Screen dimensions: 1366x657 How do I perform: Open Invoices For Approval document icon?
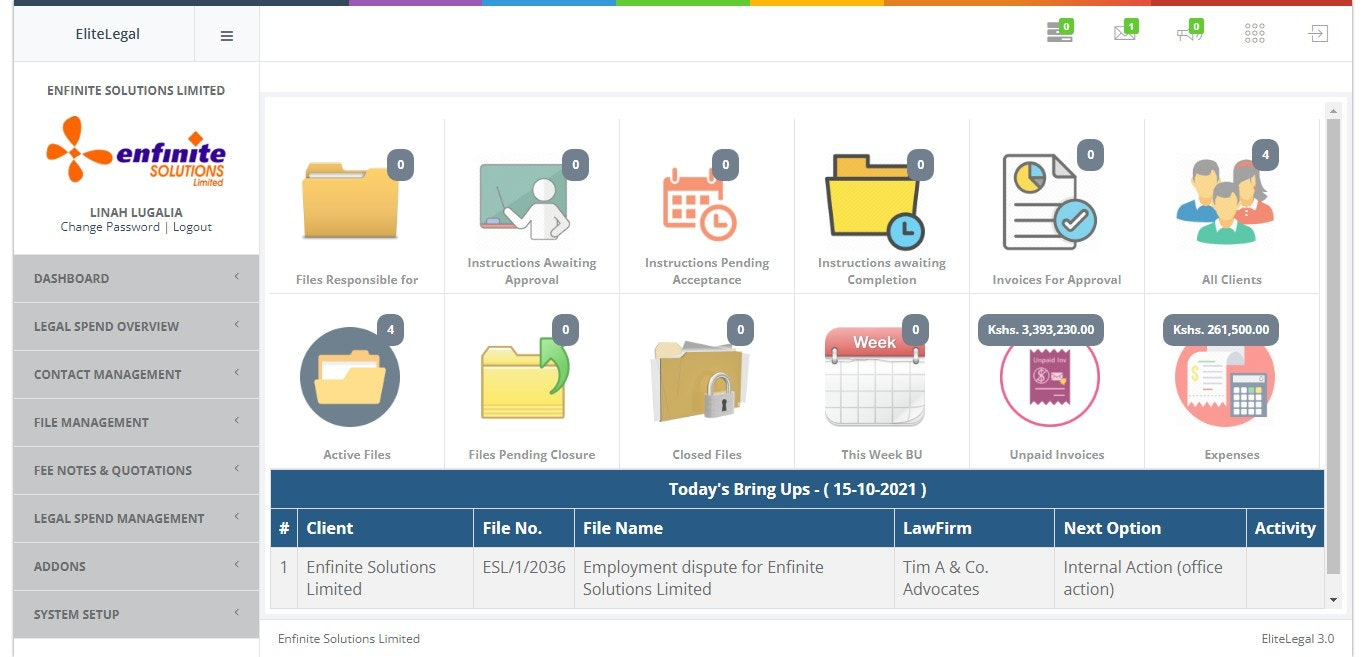click(1049, 203)
